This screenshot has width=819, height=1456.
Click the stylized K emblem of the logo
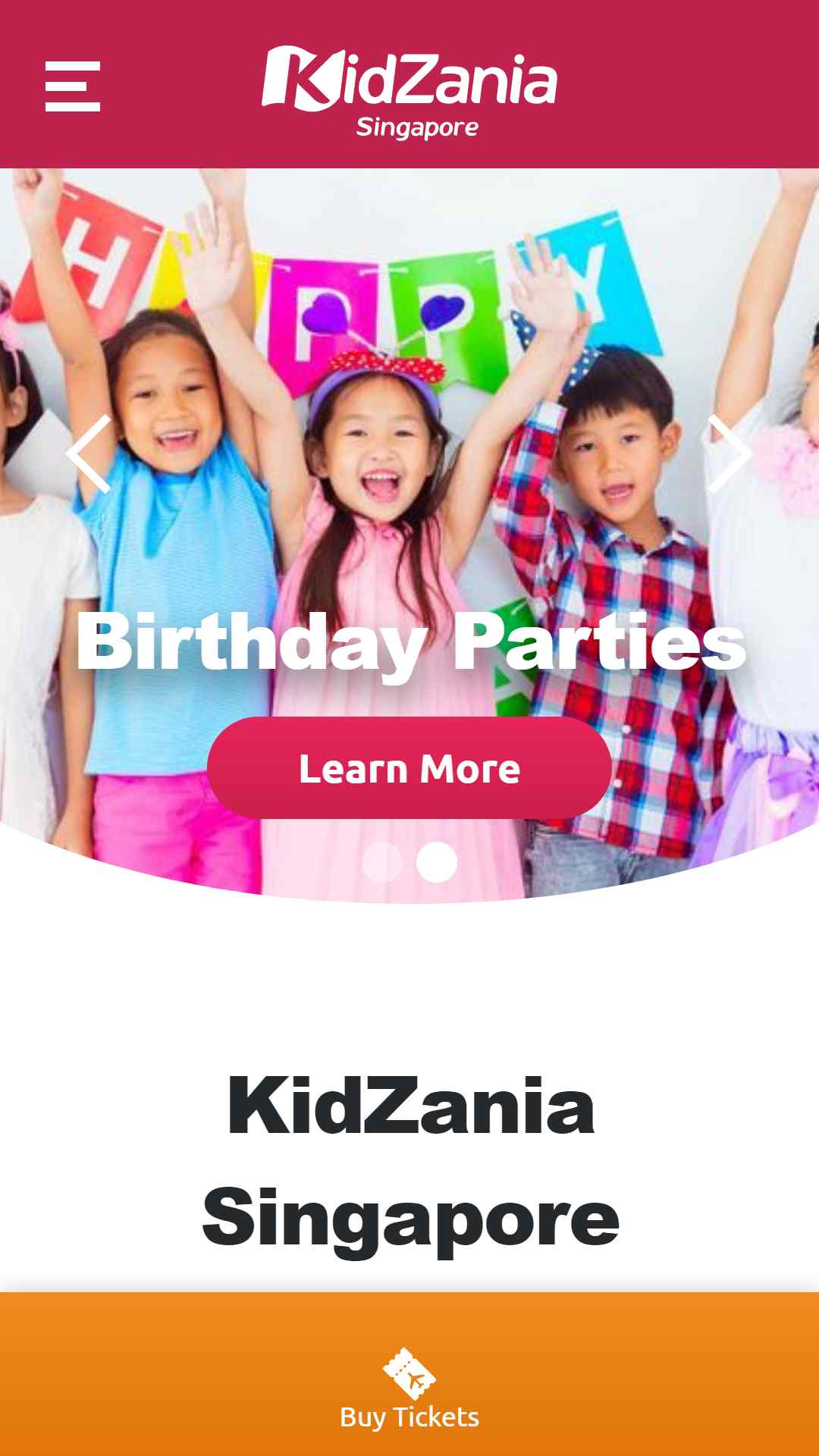click(297, 77)
